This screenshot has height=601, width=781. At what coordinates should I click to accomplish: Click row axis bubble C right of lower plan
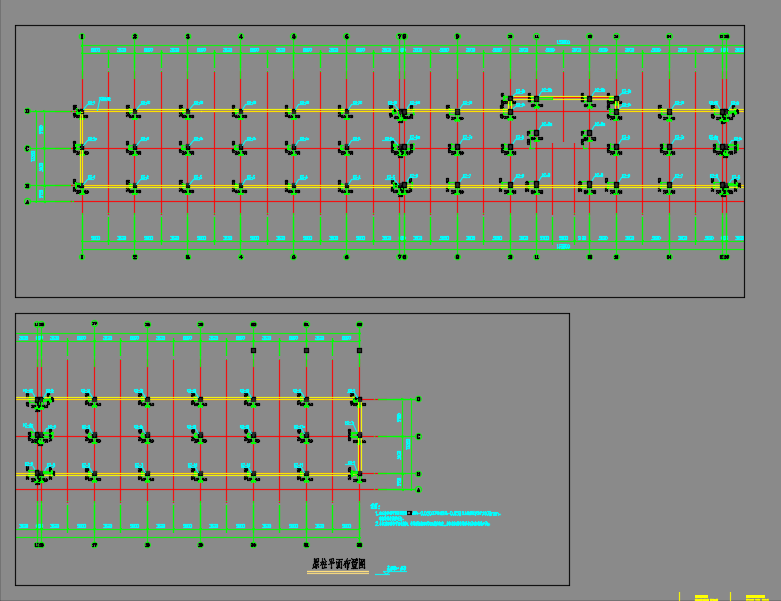tap(418, 437)
